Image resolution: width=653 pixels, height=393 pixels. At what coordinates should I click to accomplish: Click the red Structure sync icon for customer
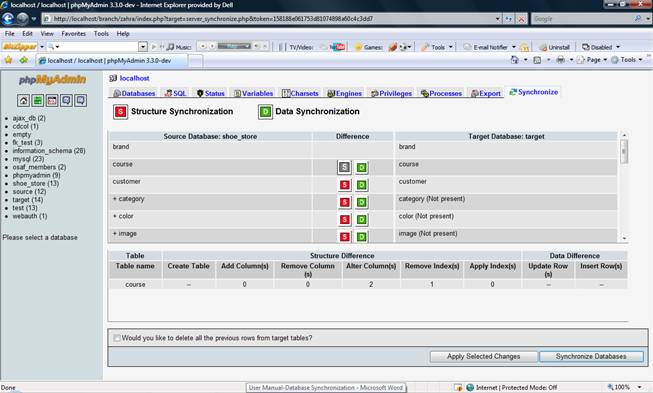pyautogui.click(x=344, y=185)
